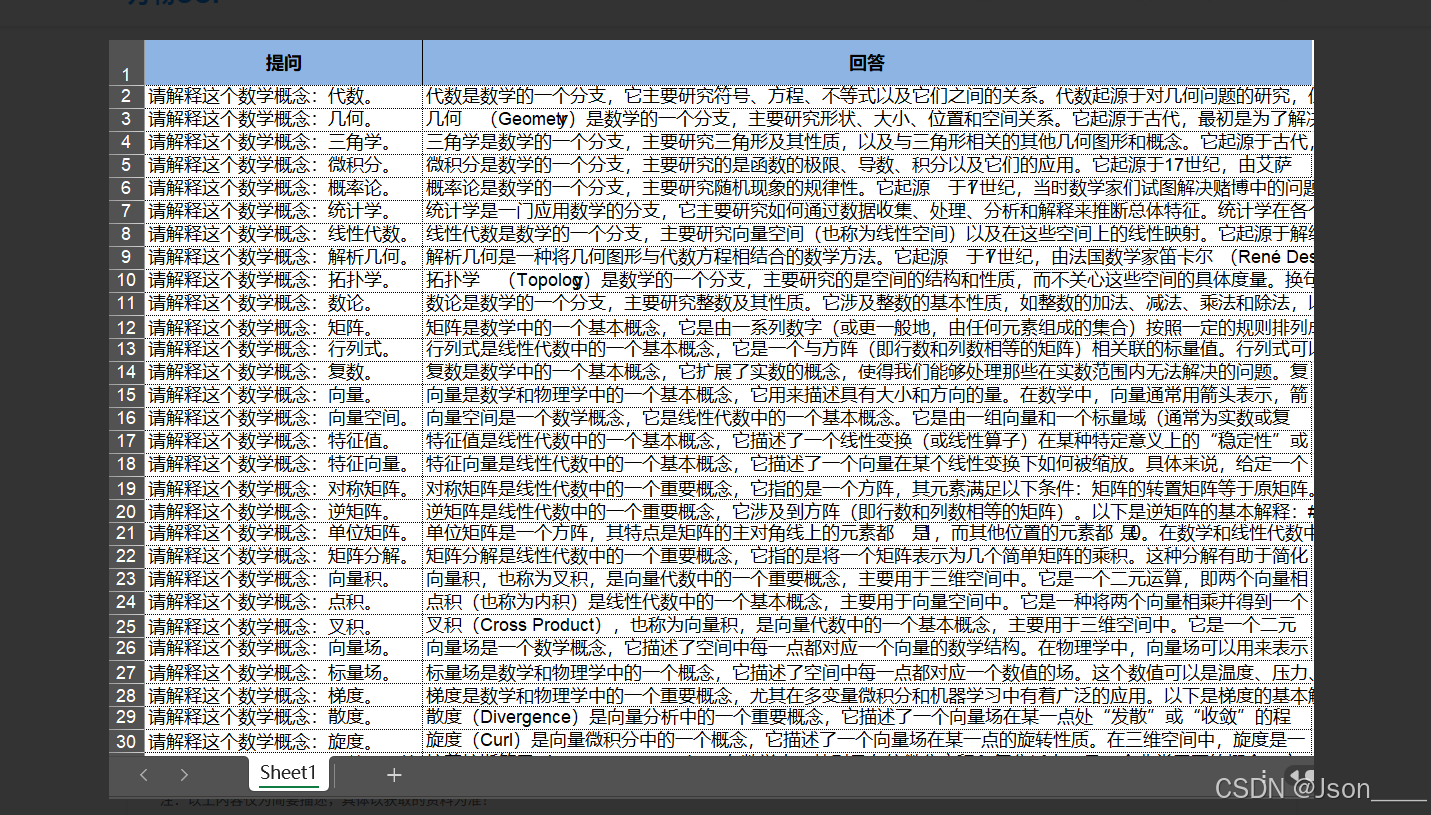Select row header number 30
1431x815 pixels.
pyautogui.click(x=126, y=741)
